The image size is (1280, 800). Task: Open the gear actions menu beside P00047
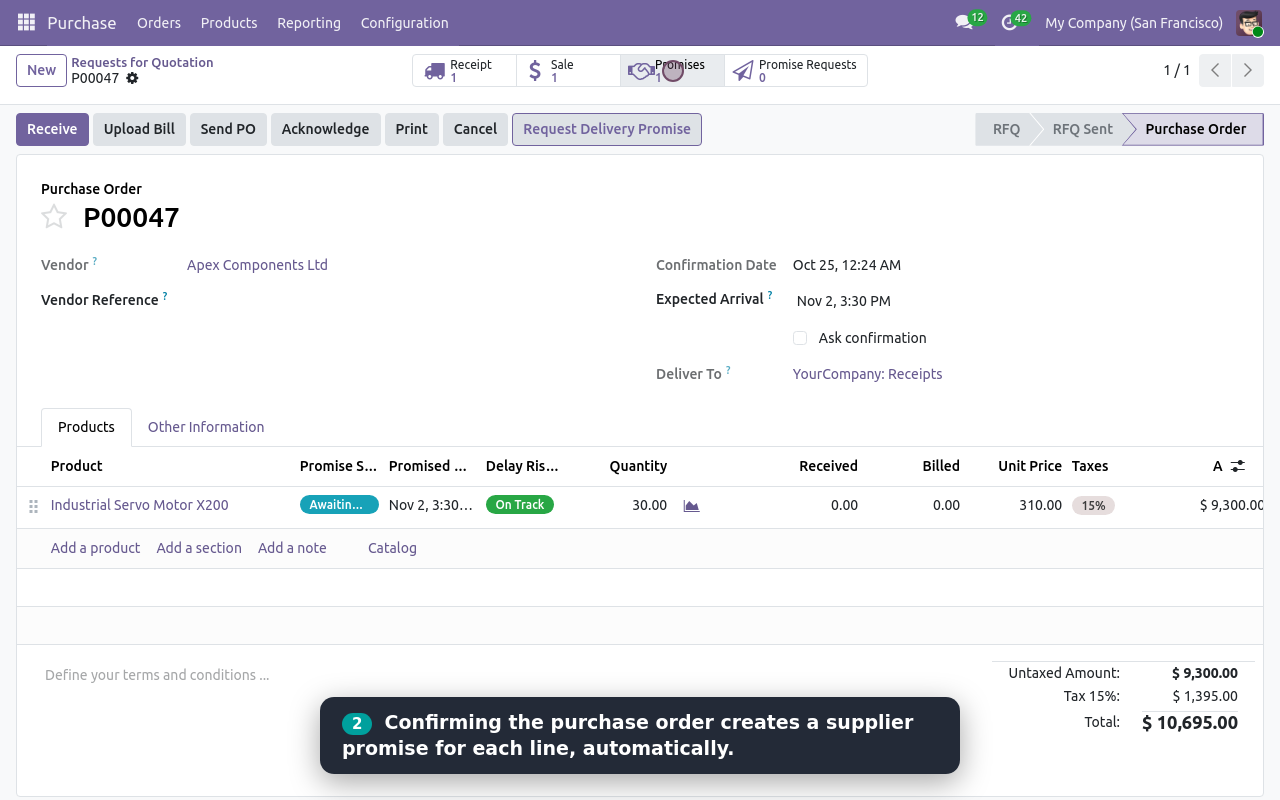132,78
